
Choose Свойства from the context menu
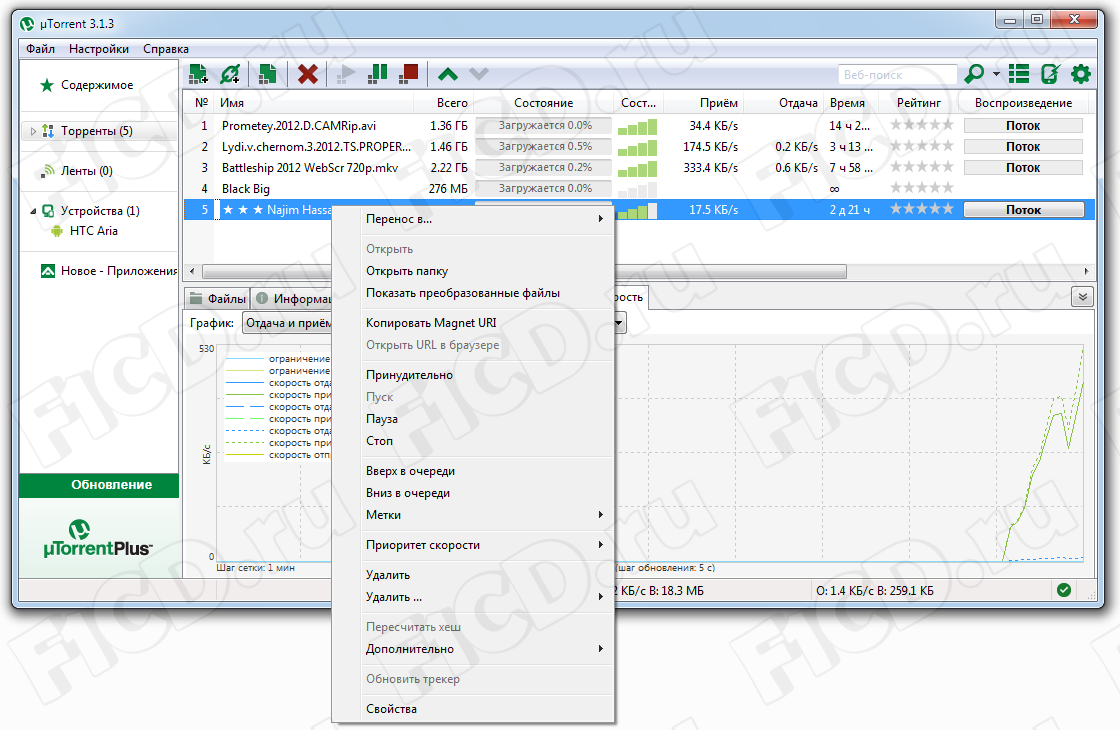point(473,709)
